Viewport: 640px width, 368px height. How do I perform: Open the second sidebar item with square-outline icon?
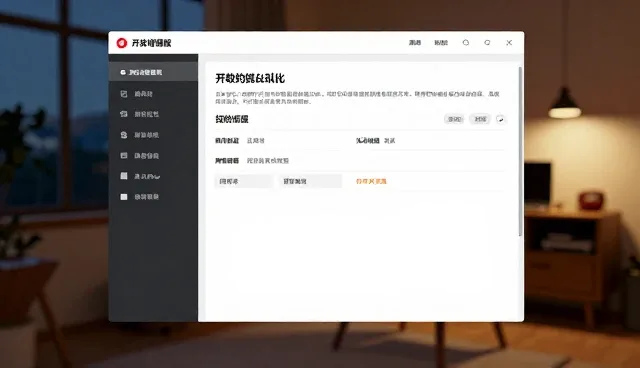(x=153, y=94)
